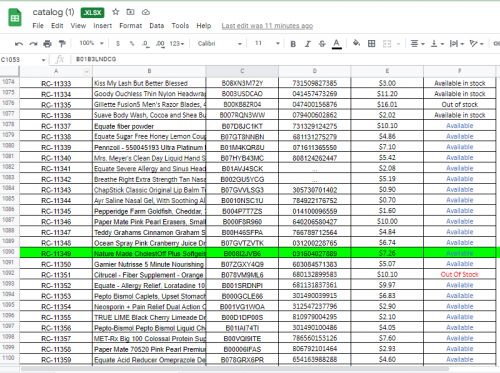Toggle bold formatting
500x373 pixels.
293,44
